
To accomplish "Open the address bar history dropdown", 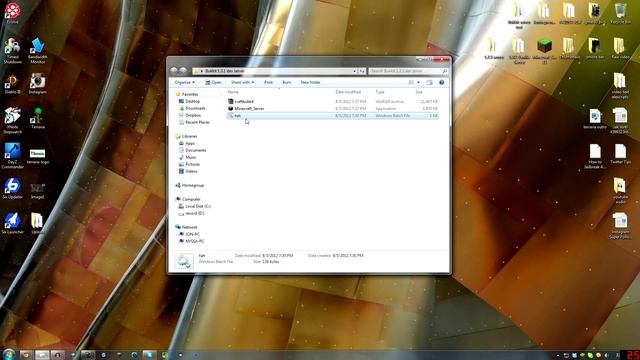I will click(x=354, y=71).
